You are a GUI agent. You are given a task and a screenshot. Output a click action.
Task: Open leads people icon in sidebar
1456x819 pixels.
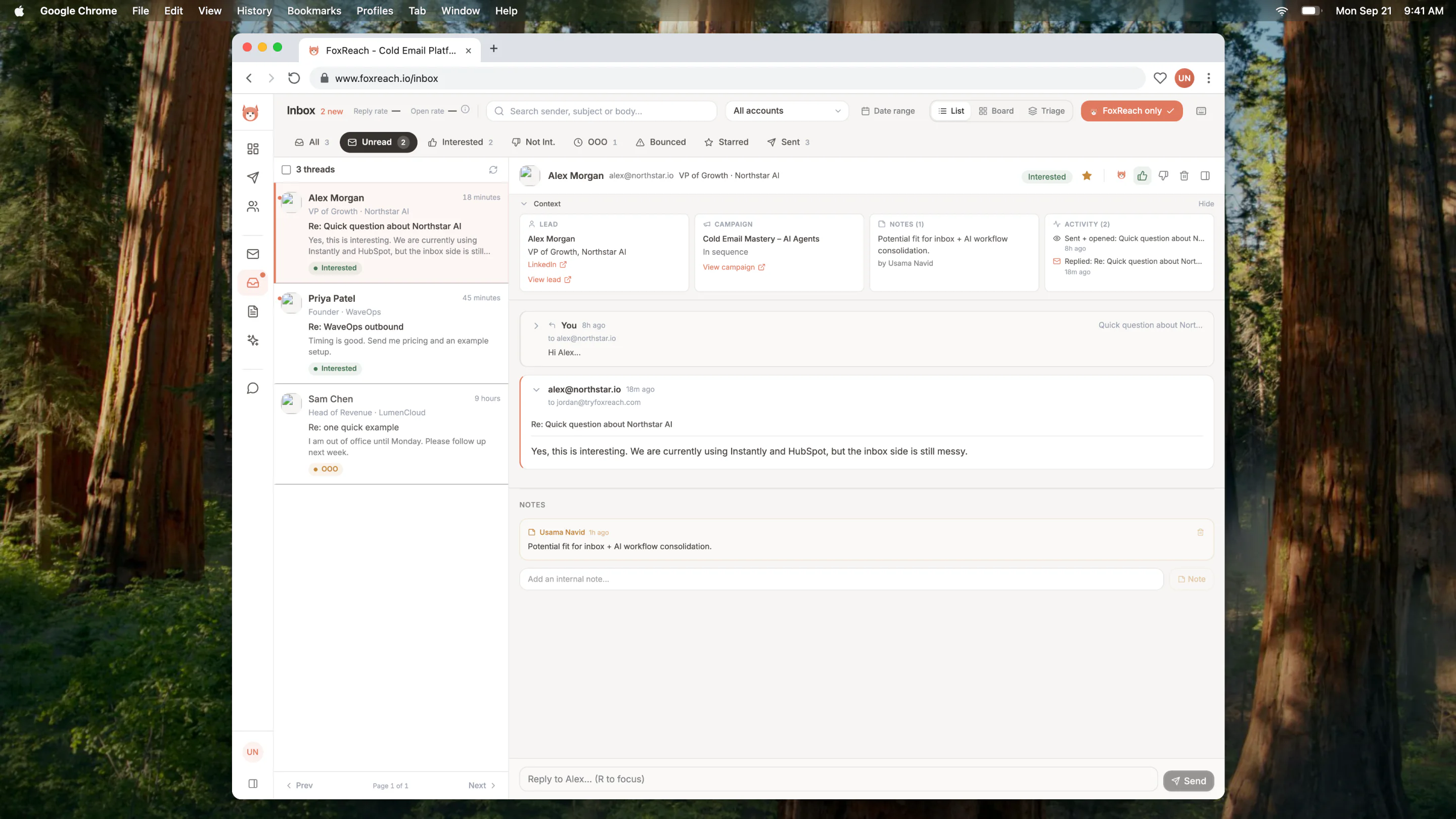[253, 206]
